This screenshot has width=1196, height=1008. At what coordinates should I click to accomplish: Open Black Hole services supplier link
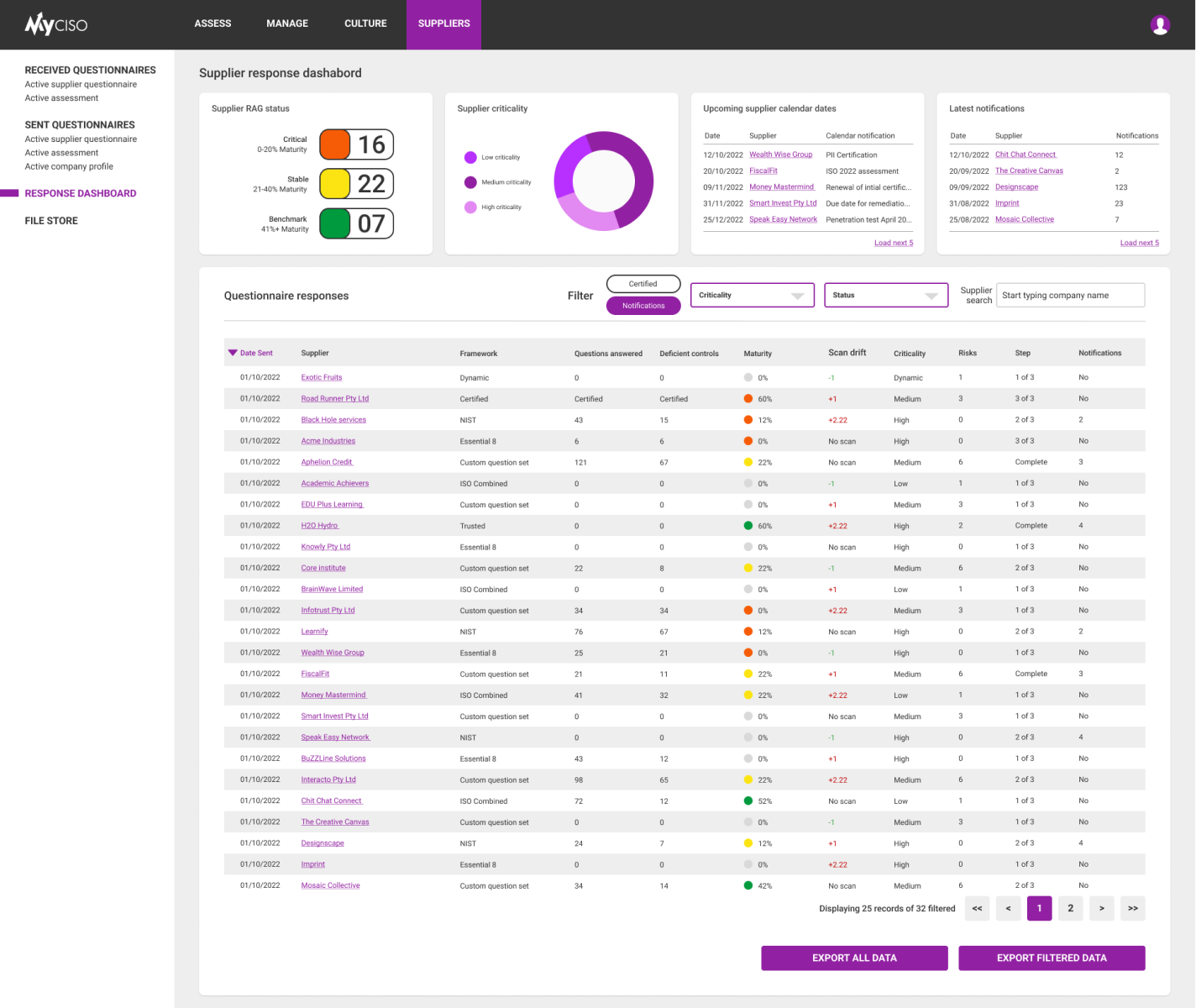(x=333, y=419)
